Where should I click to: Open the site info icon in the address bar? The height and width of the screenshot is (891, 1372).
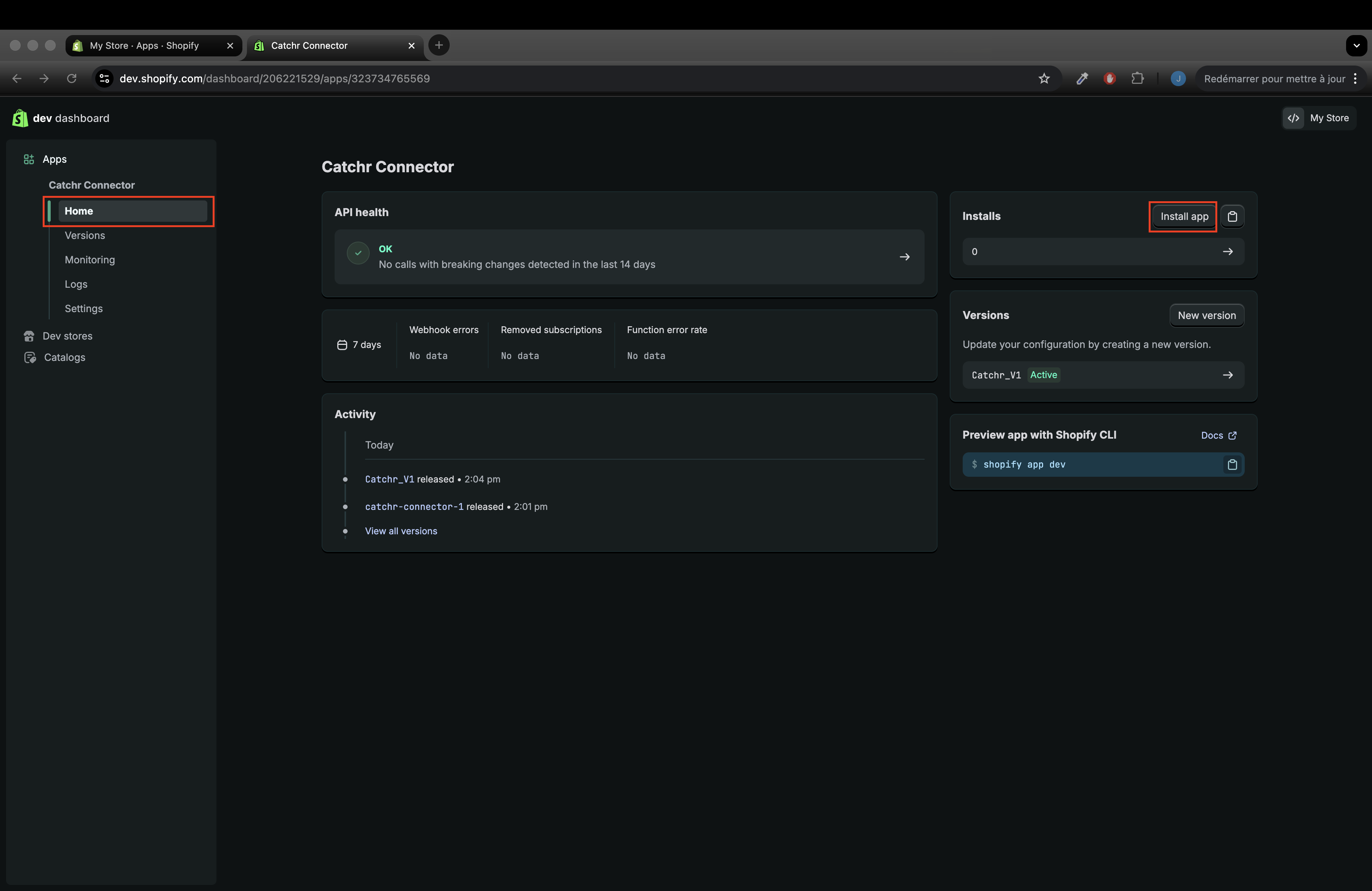click(104, 79)
